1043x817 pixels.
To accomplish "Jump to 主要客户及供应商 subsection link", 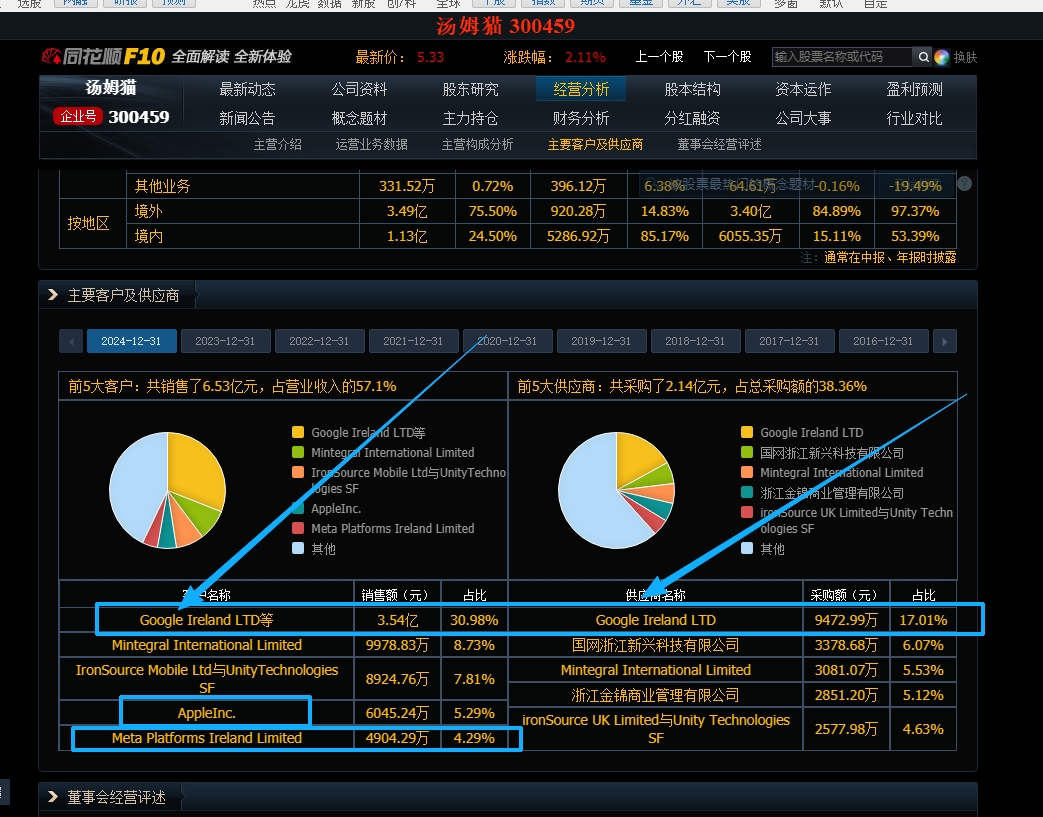I will pyautogui.click(x=595, y=144).
